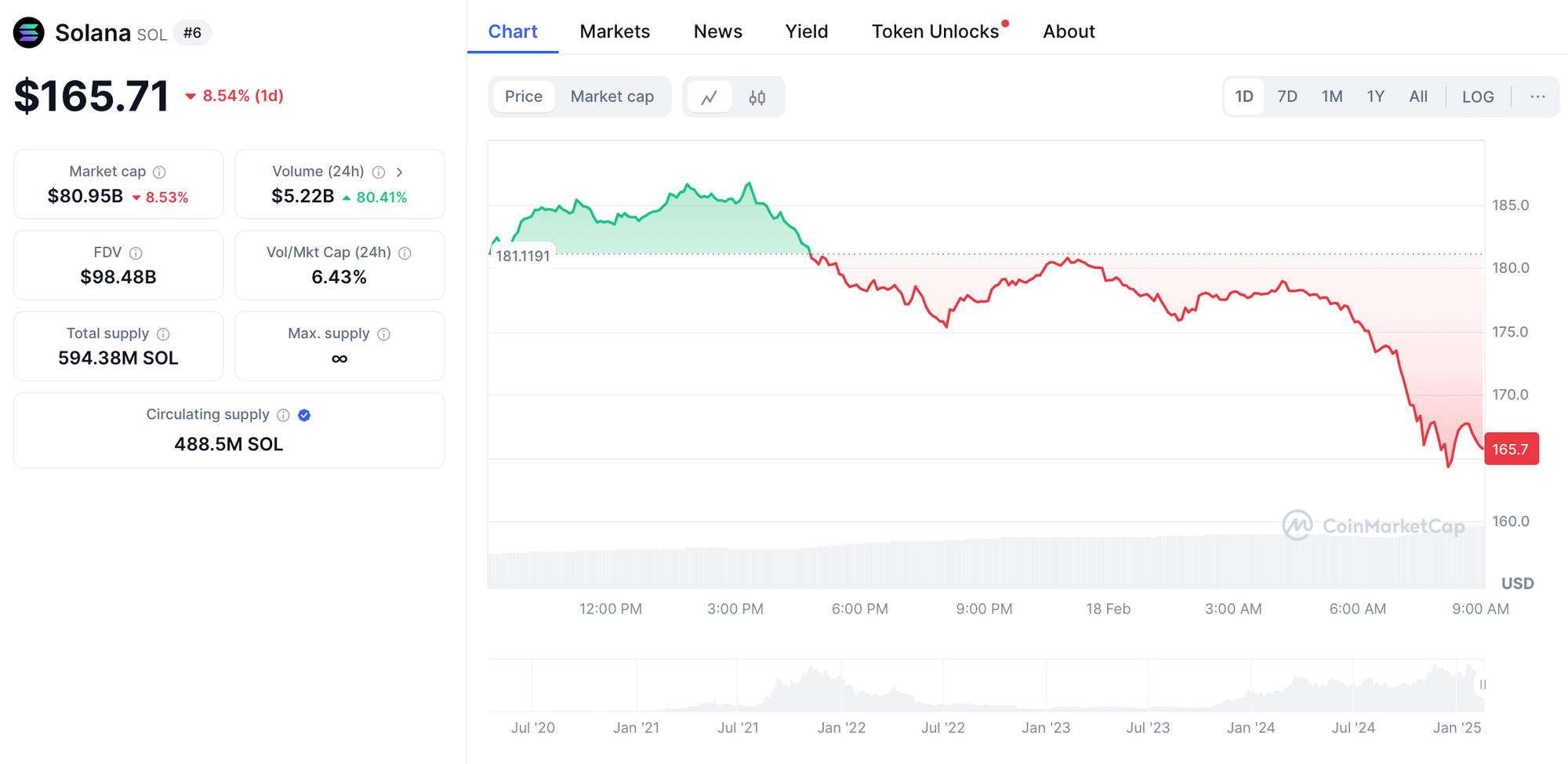Click the $165.71 price value
The height and width of the screenshot is (764, 1568).
tap(92, 96)
